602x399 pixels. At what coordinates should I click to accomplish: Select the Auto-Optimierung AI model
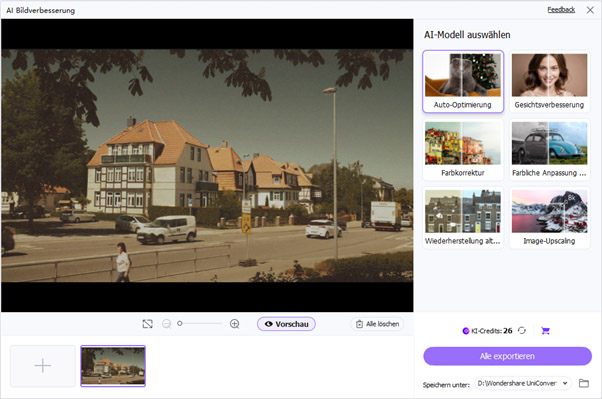463,81
